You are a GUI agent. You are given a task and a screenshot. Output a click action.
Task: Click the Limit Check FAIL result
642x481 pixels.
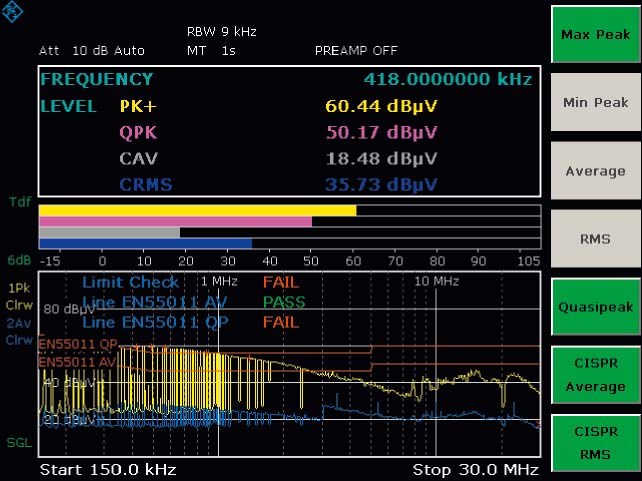pos(281,282)
